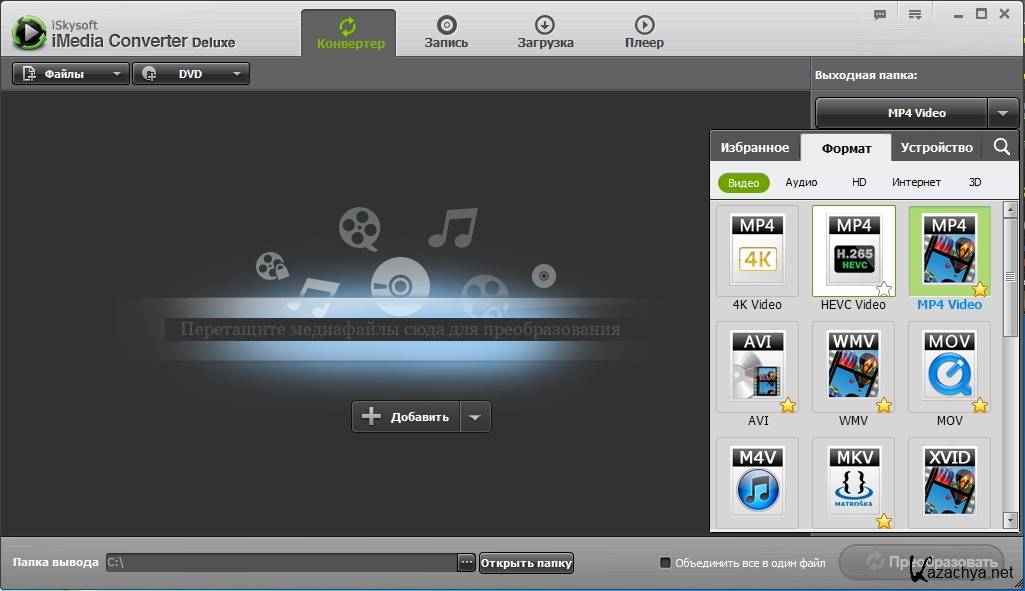Click the Папка вывода path field
The image size is (1025, 591).
(279, 563)
